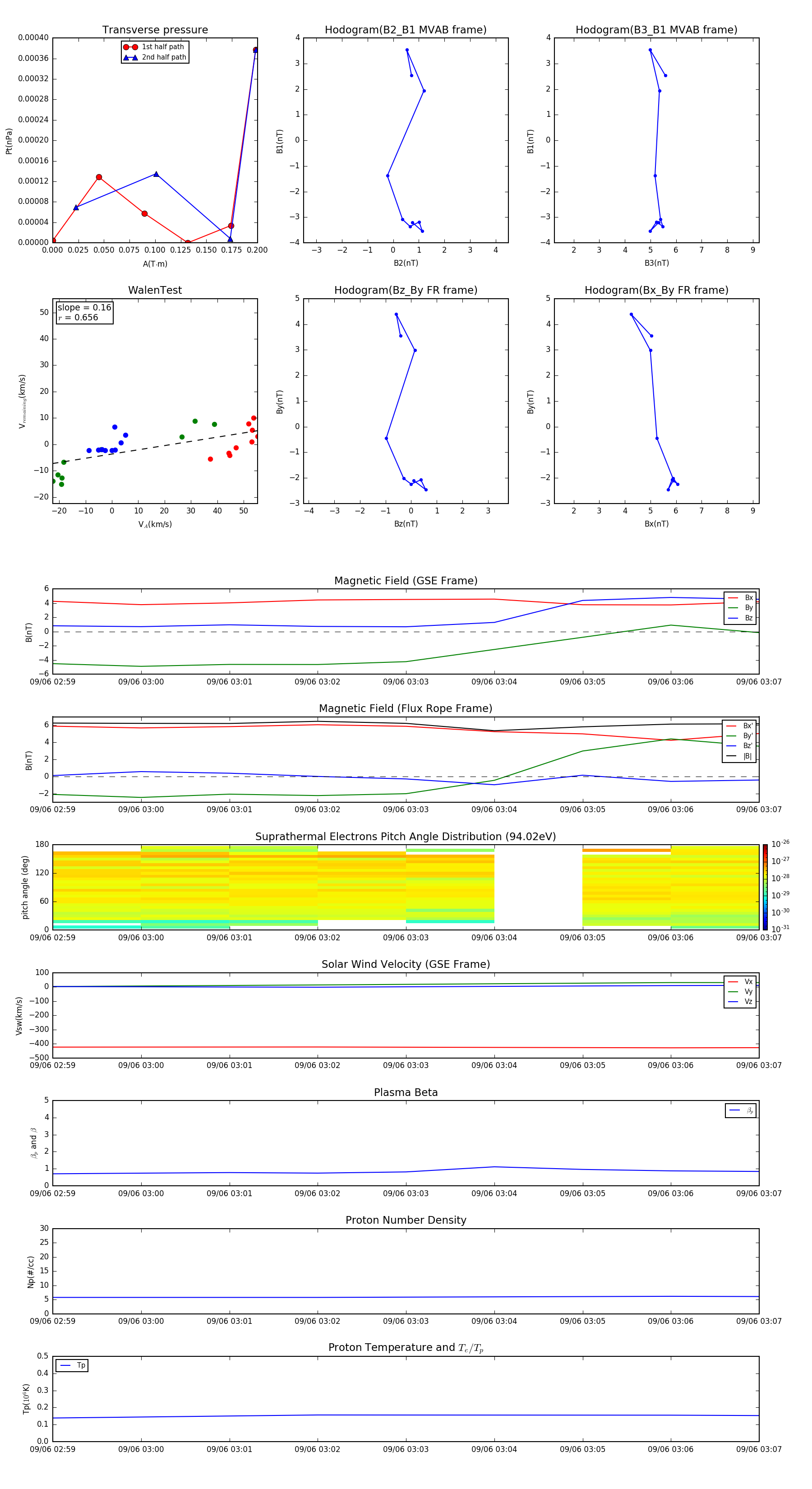Click the 'r = 0.656' annotation
This screenshot has height=1489, width=812.
78,317
